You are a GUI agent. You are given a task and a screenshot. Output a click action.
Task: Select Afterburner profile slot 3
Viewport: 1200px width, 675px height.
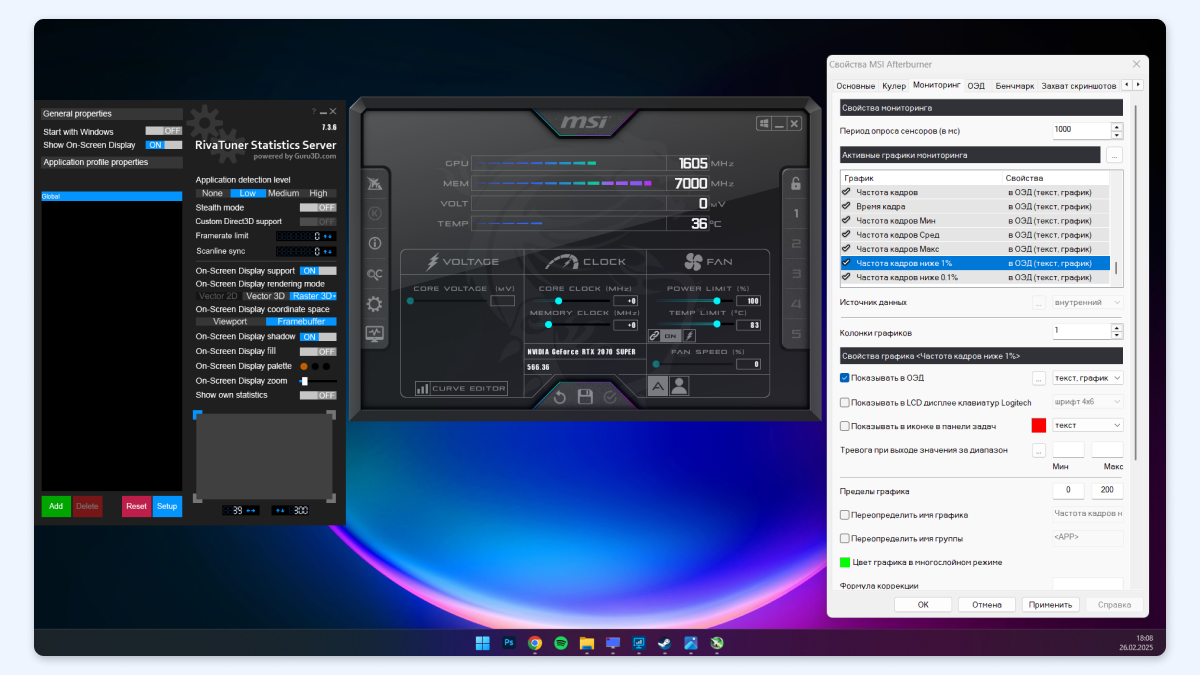(796, 273)
